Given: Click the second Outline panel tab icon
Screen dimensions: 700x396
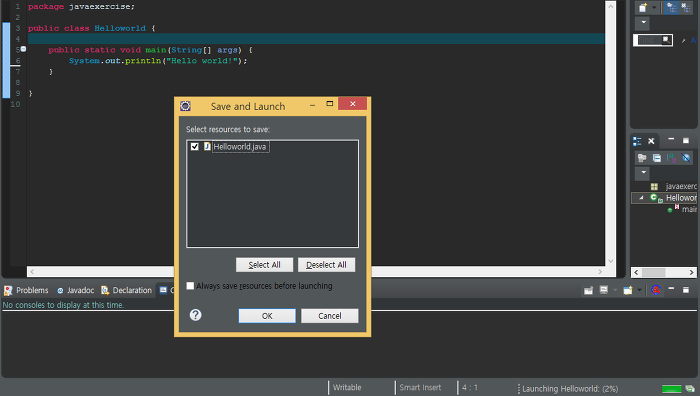Looking at the screenshot, I should [x=651, y=141].
